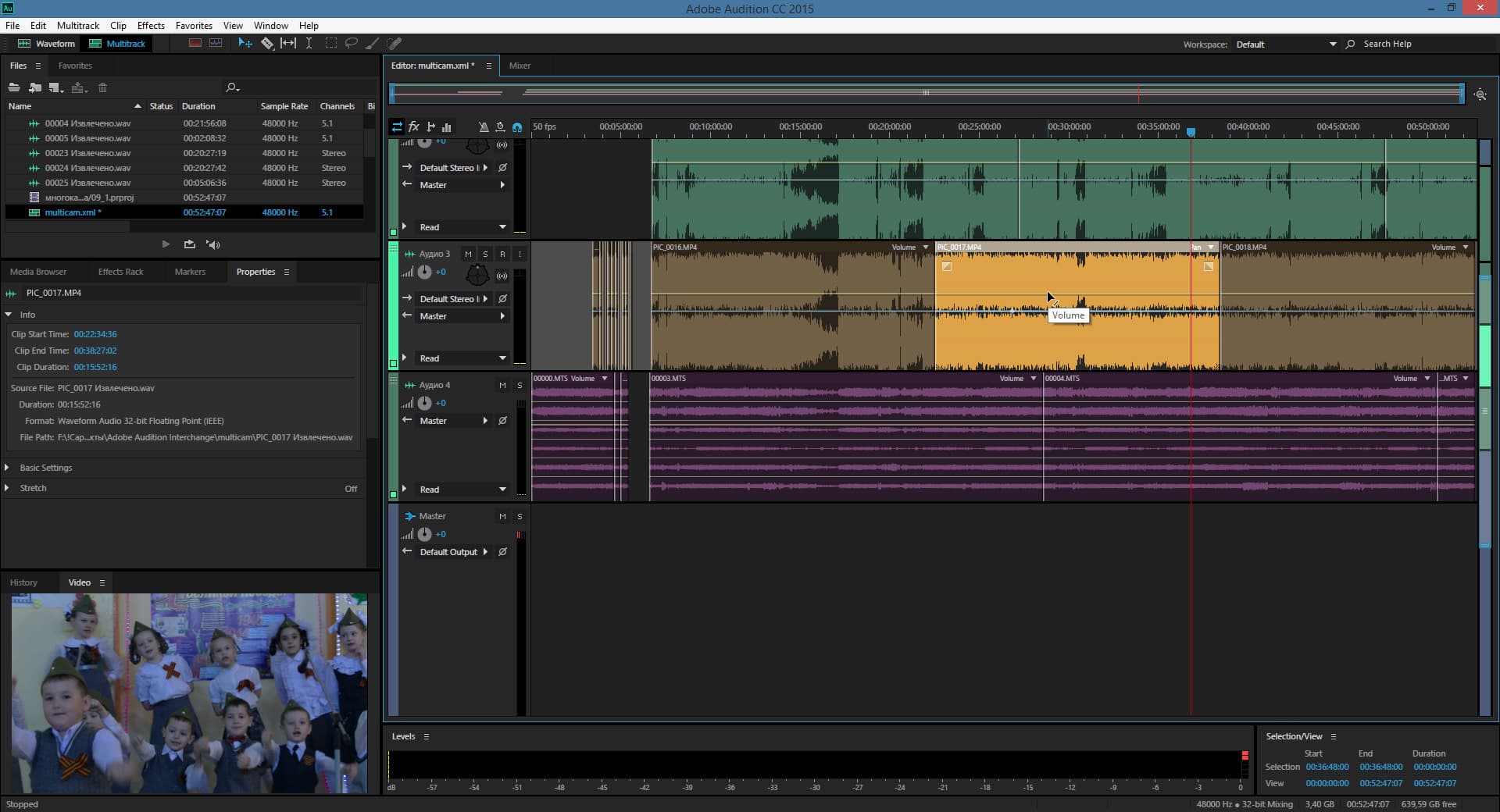1500x812 pixels.
Task: Click the zoom navigator magnifier icon
Action: 1480,94
